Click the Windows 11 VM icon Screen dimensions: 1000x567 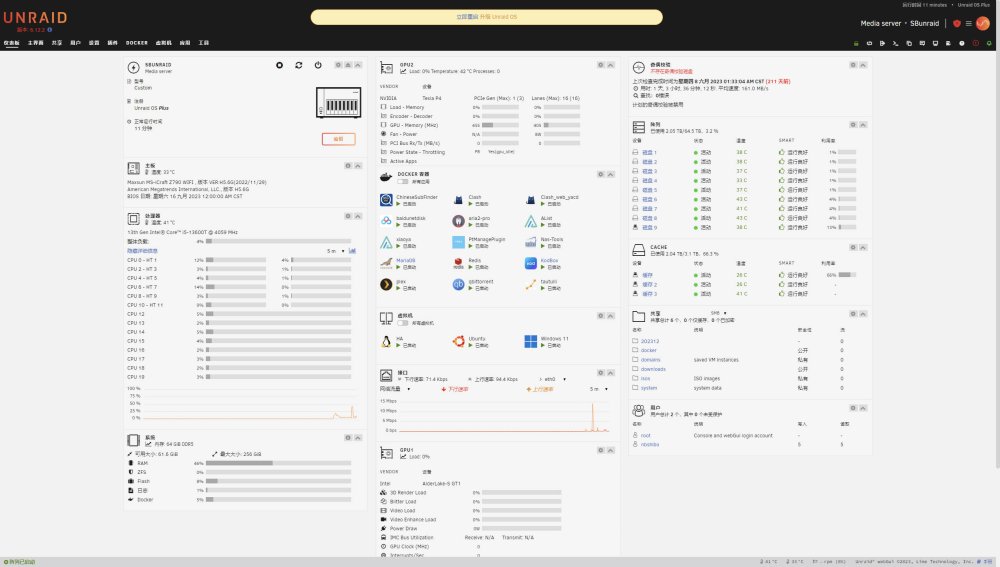pos(531,342)
